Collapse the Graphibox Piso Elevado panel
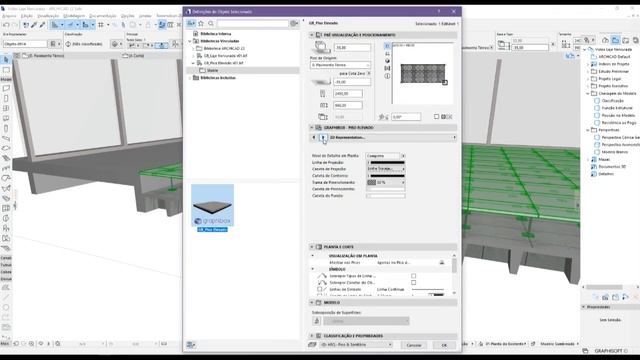This screenshot has height=360, width=640. click(x=312, y=128)
